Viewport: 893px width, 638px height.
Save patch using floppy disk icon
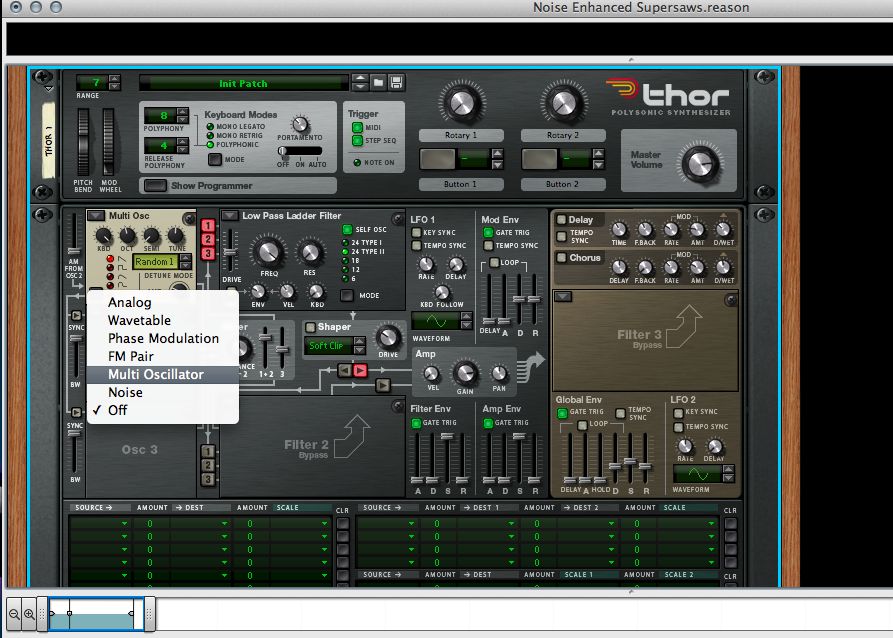click(396, 83)
